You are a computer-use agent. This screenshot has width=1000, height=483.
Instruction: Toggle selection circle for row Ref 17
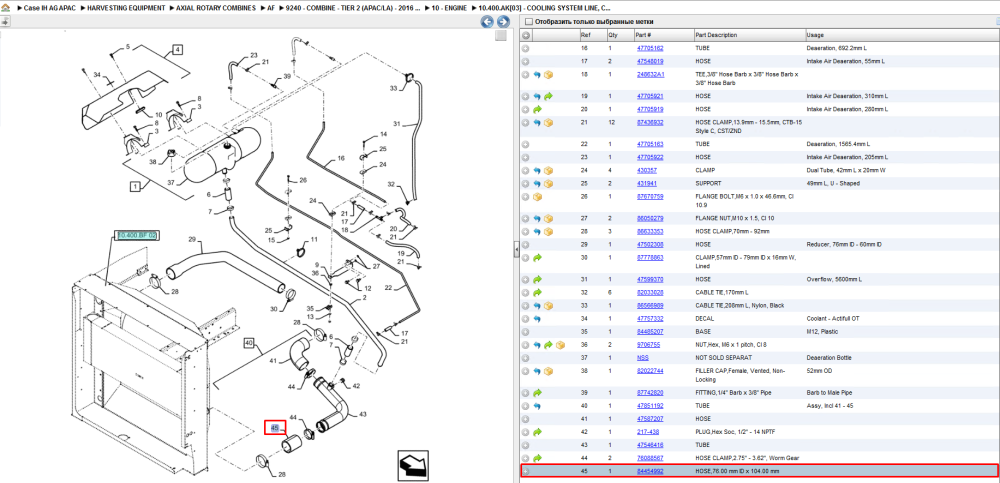pos(526,61)
